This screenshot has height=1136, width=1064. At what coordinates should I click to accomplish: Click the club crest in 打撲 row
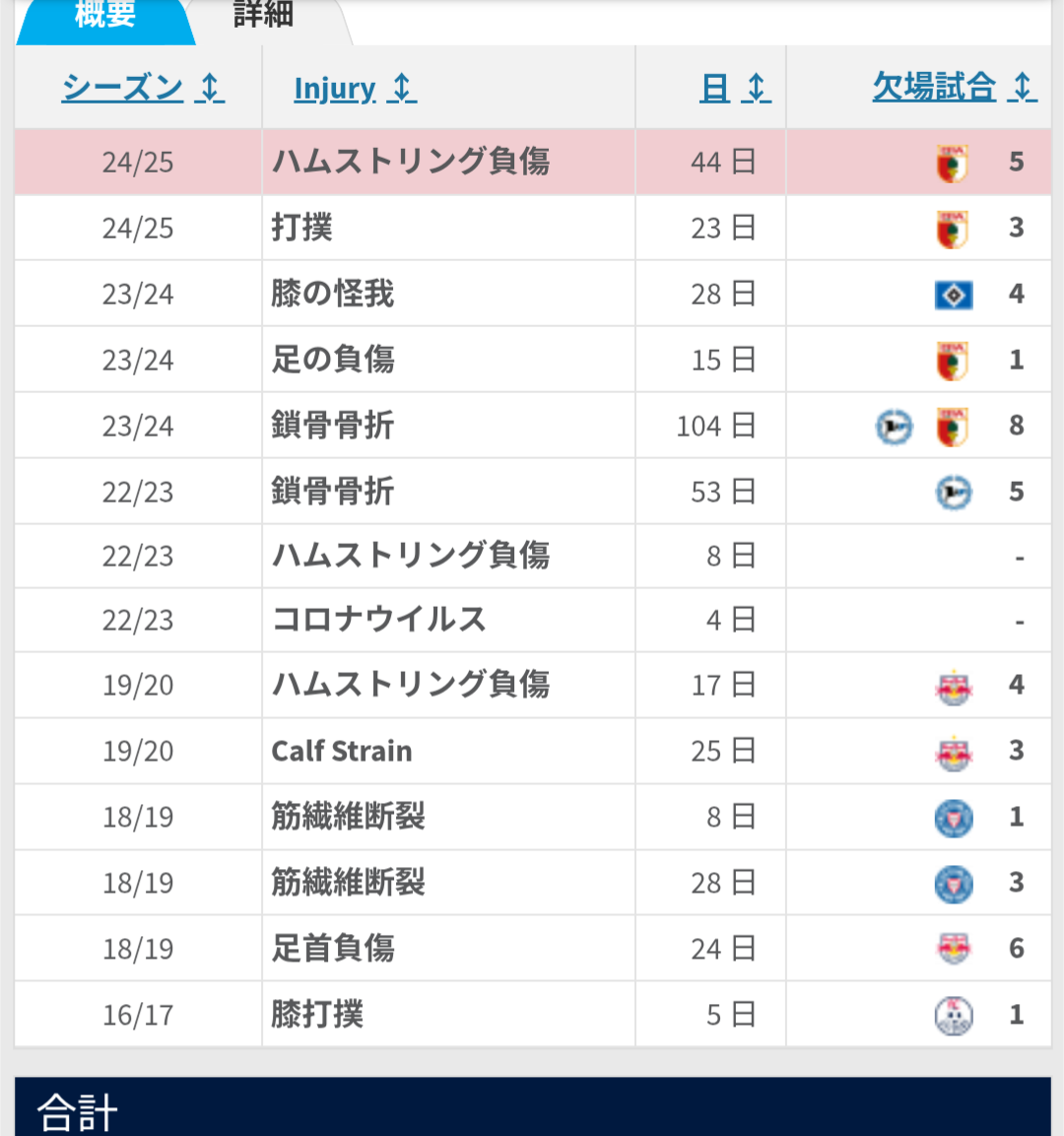coord(952,229)
